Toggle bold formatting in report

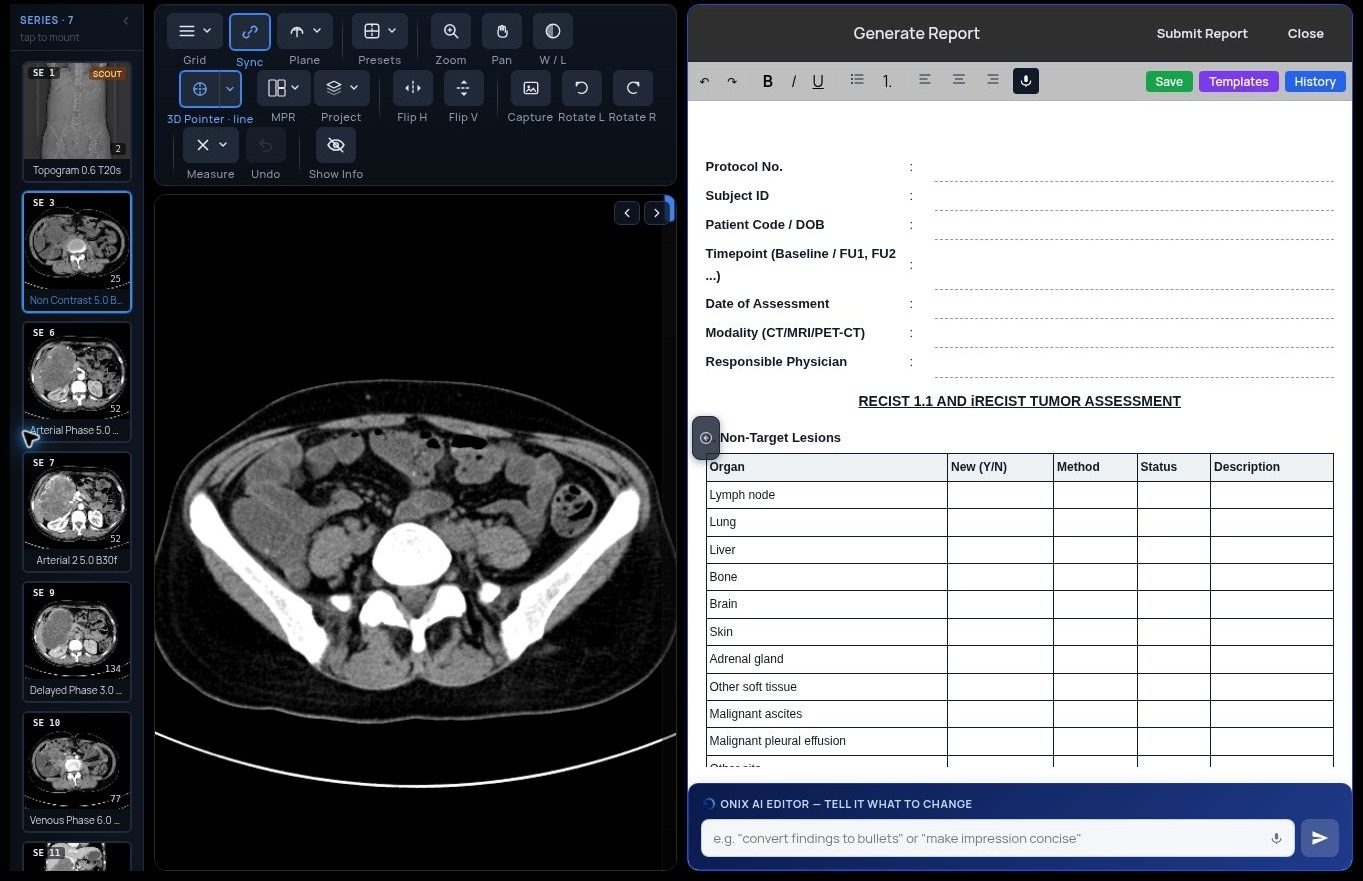(x=768, y=82)
